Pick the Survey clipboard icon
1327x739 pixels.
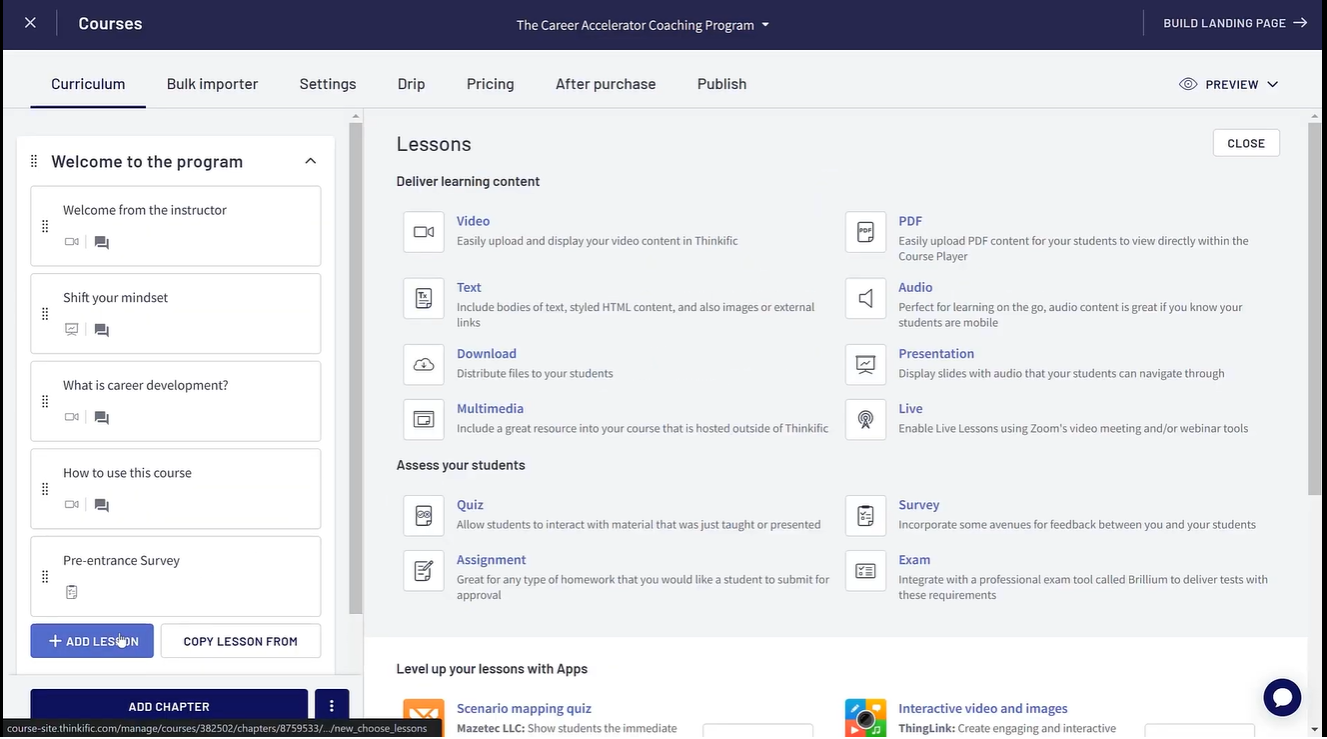pyautogui.click(x=865, y=516)
